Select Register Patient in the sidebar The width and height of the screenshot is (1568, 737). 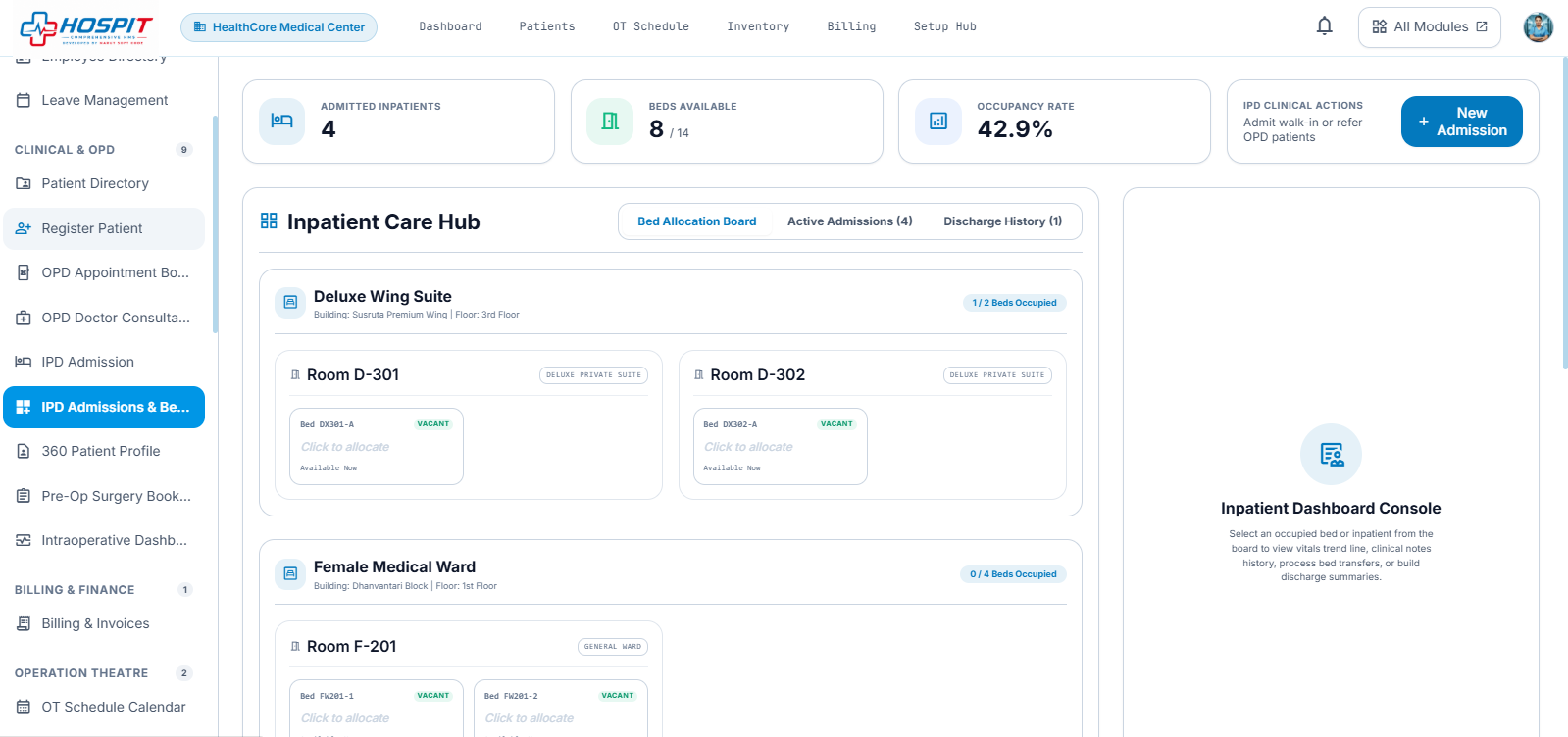[104, 228]
